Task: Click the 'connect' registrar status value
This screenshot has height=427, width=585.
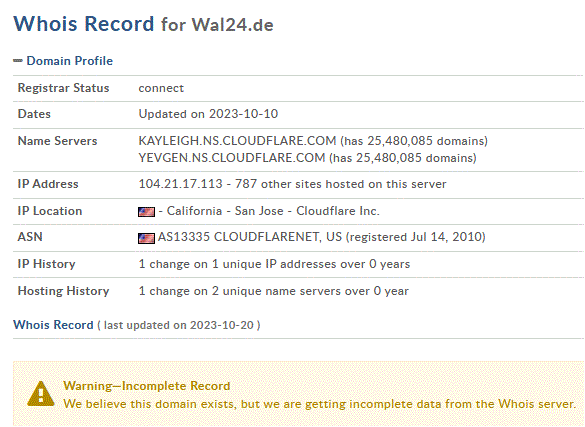Action: point(161,88)
